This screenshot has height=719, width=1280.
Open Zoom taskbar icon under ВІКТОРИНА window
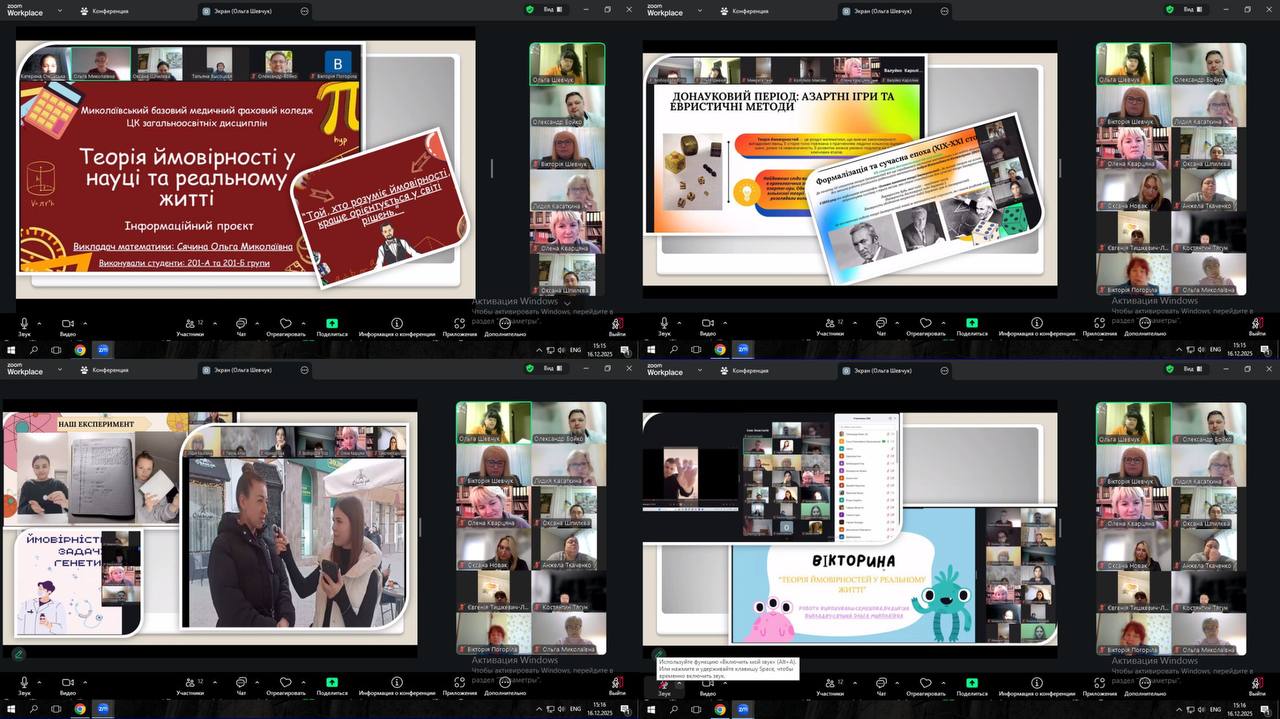[x=743, y=709]
